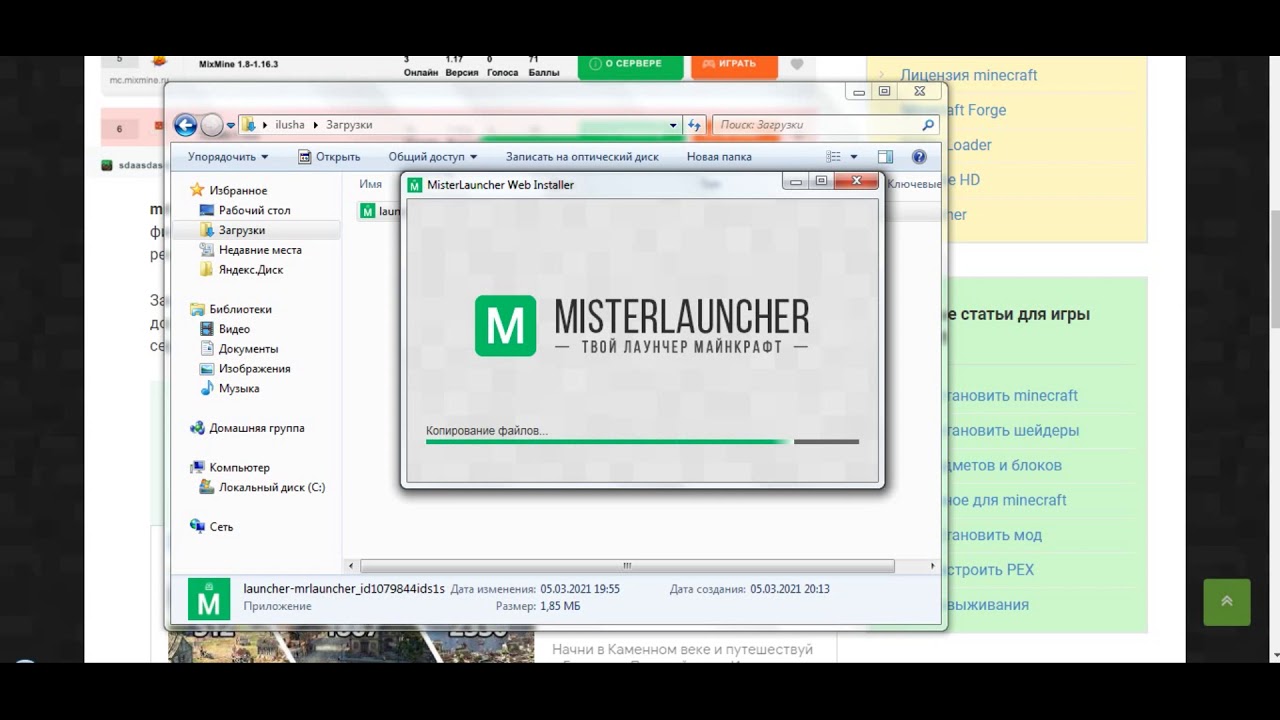Click the orange 'ИГРАТЬ' button

[734, 64]
